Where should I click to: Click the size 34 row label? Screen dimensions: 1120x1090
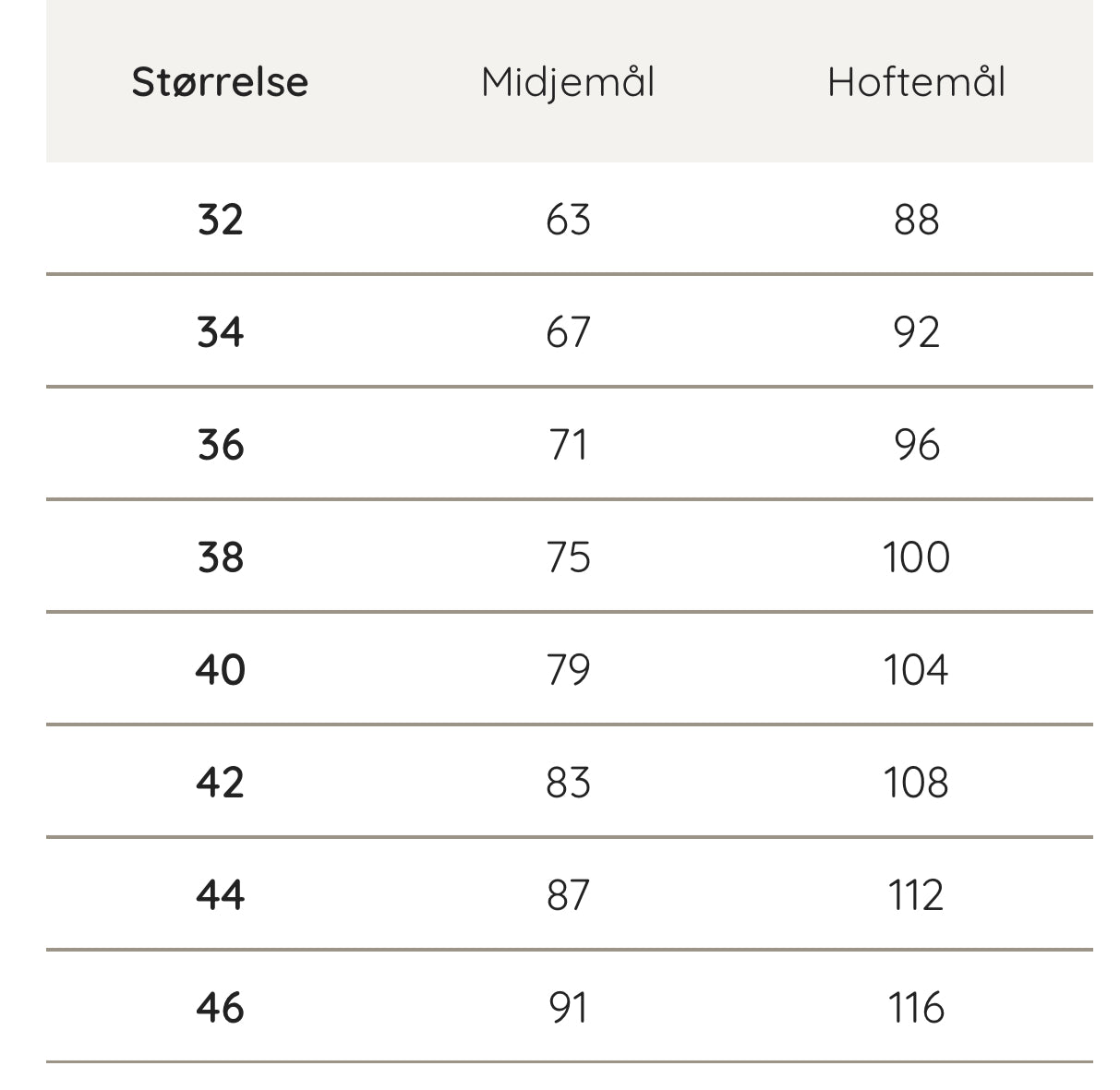pyautogui.click(x=220, y=332)
